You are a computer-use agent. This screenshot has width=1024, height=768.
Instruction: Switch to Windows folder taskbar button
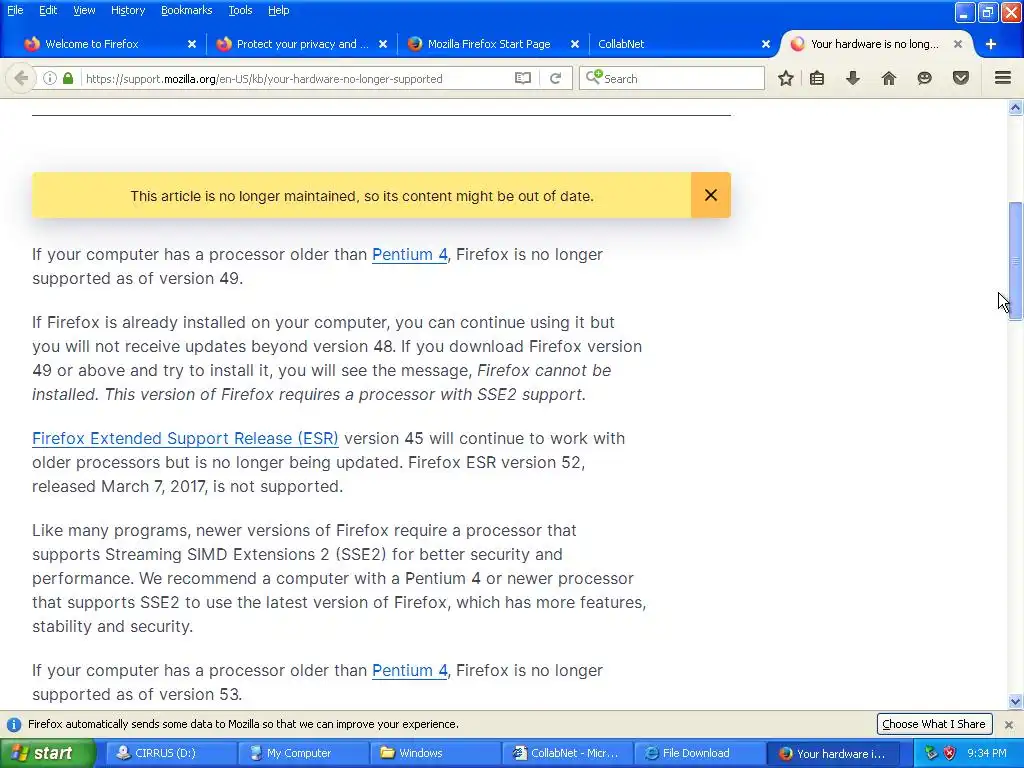point(434,753)
